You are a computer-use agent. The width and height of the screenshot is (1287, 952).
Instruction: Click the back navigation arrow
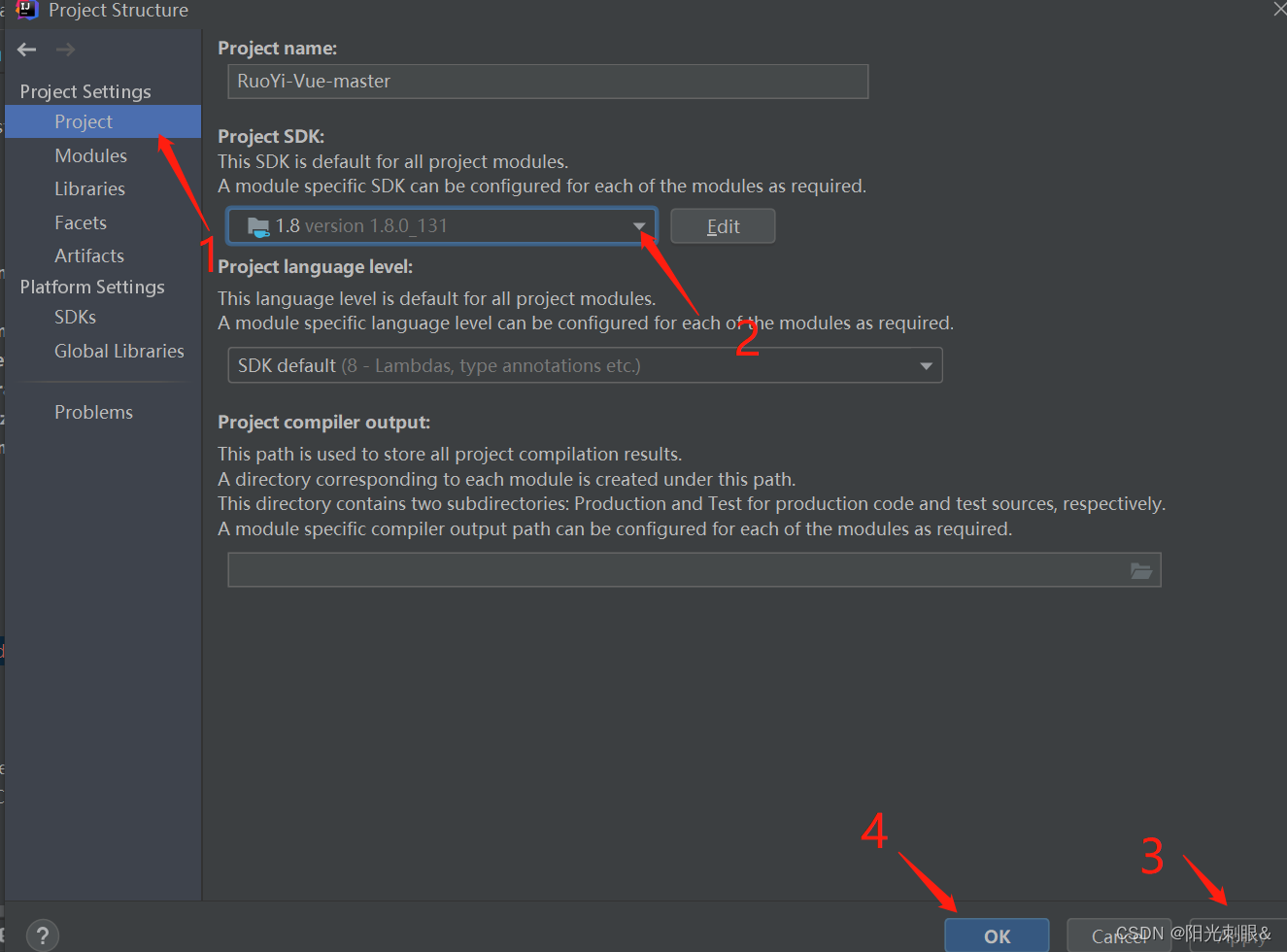point(27,50)
